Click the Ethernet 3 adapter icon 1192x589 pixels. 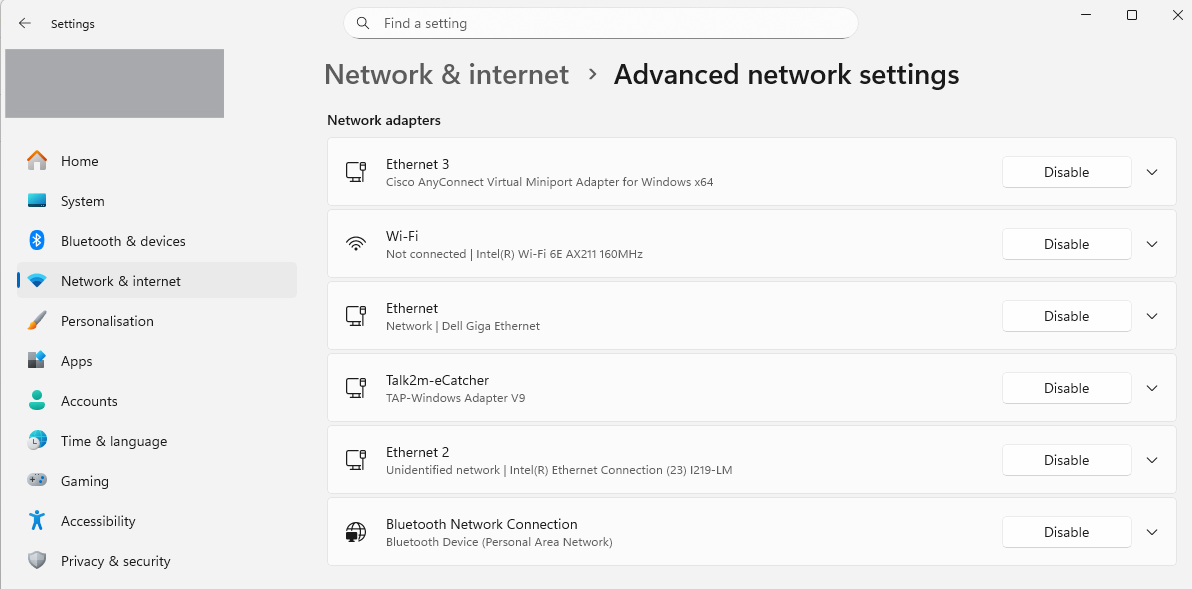[x=356, y=172]
